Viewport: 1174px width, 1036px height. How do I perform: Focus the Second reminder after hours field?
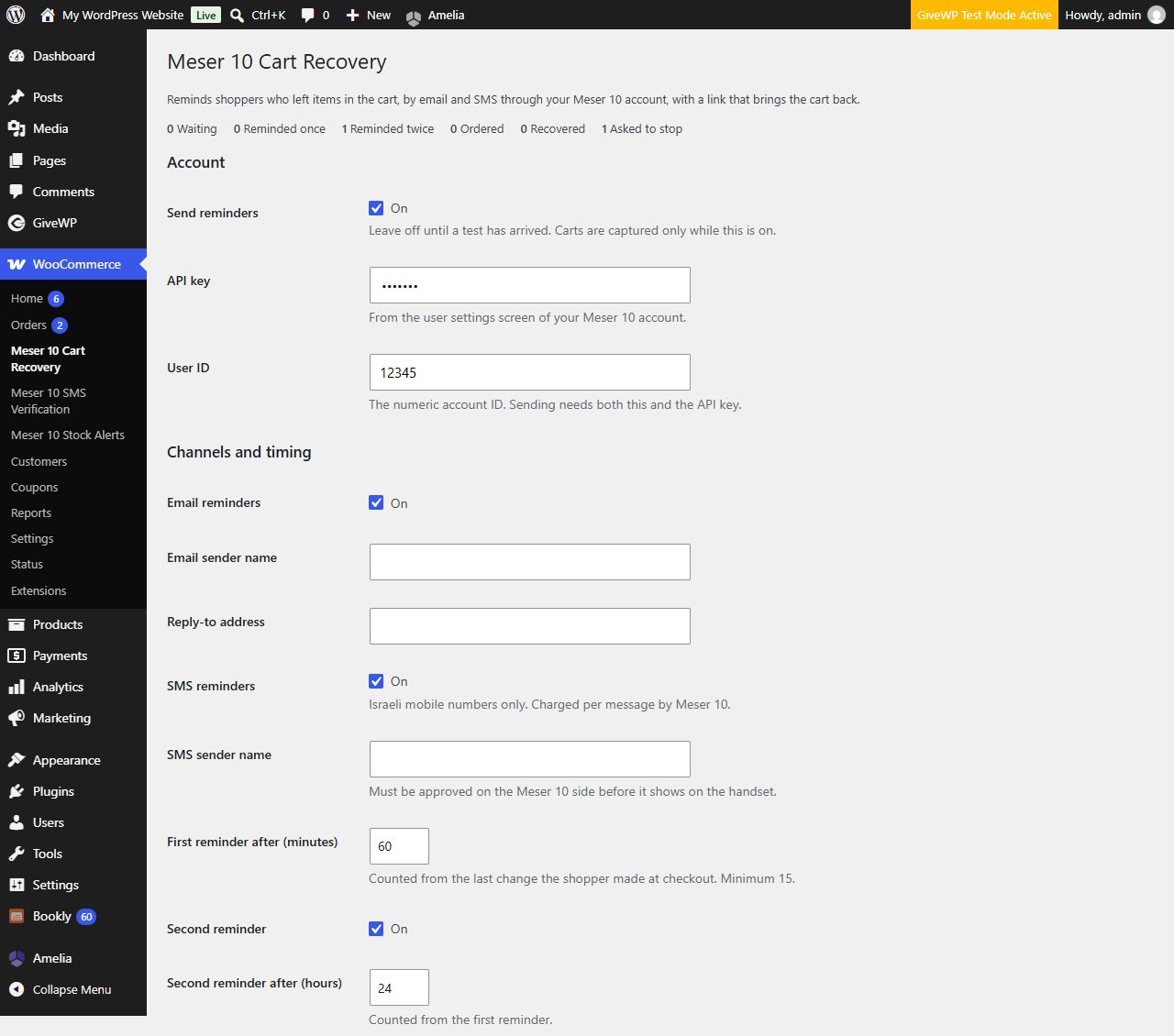tap(399, 987)
